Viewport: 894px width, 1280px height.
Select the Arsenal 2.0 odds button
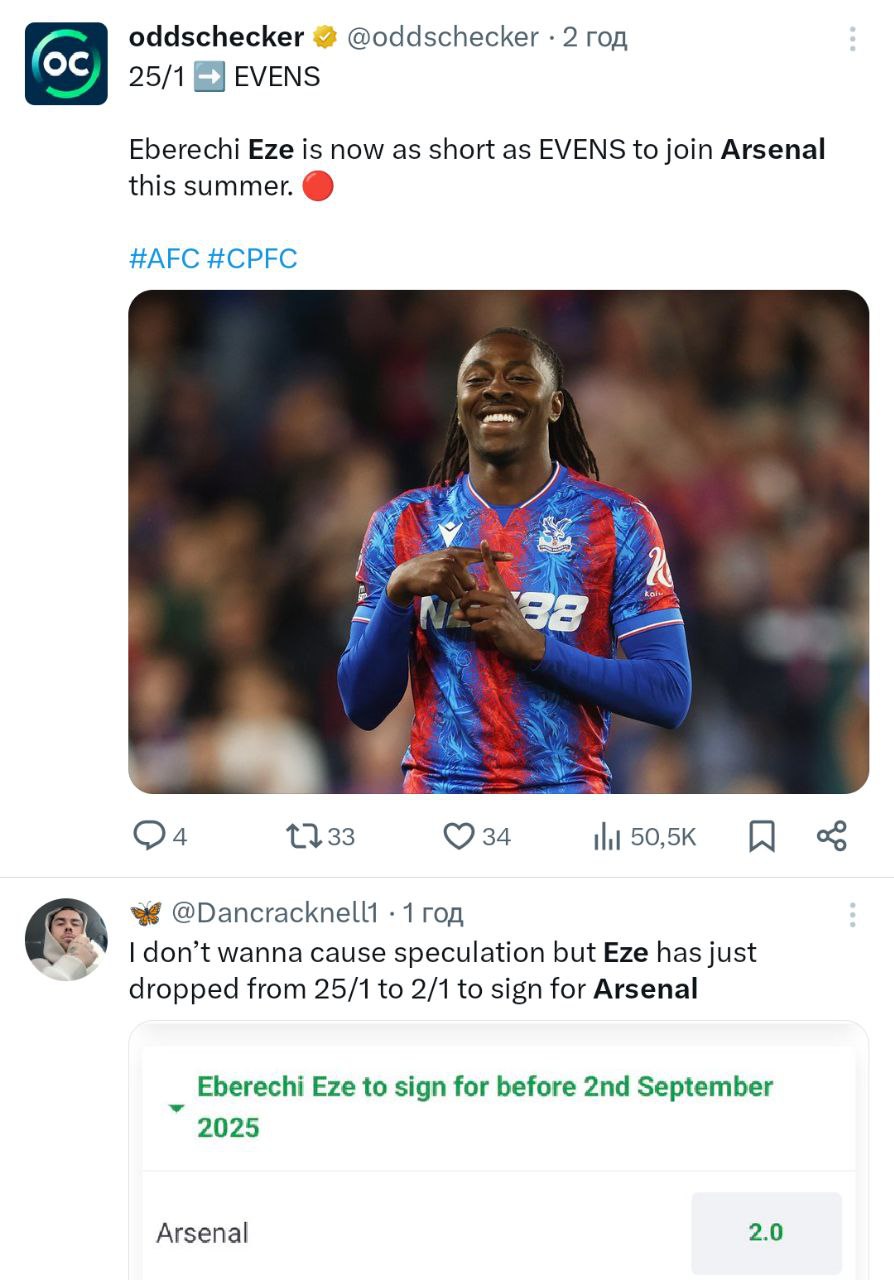(765, 1232)
